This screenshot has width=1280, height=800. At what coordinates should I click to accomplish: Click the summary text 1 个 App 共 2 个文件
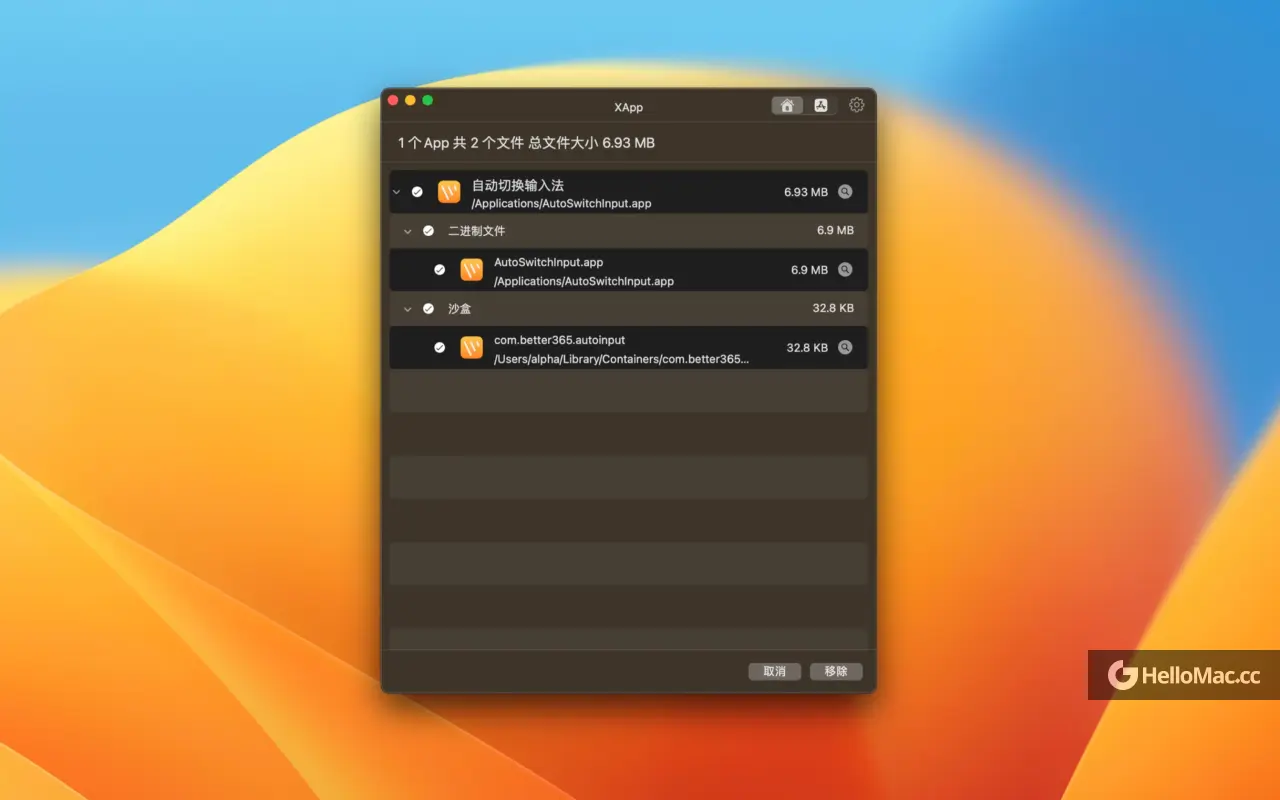point(461,143)
